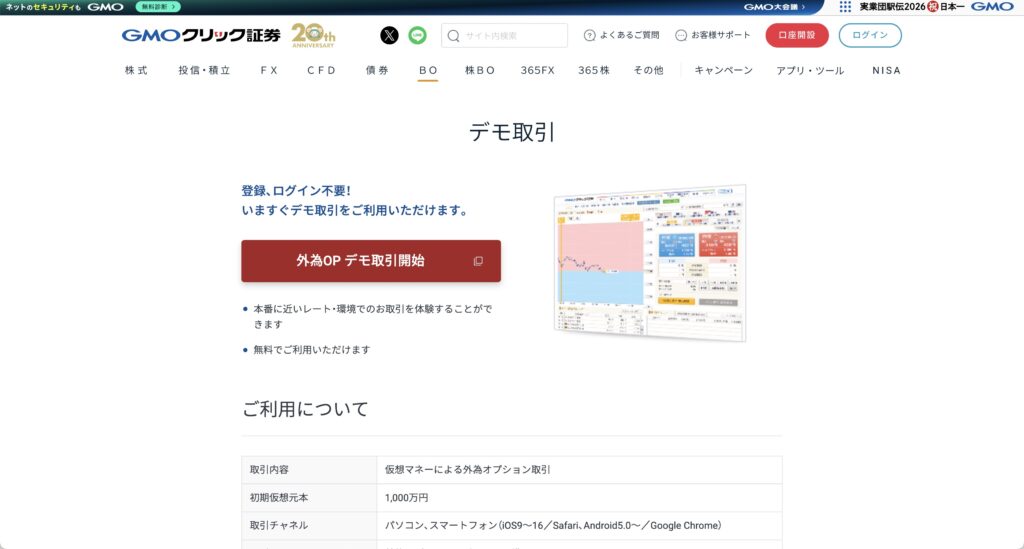Open the LINE social icon
Viewport: 1024px width, 549px height.
tap(417, 35)
